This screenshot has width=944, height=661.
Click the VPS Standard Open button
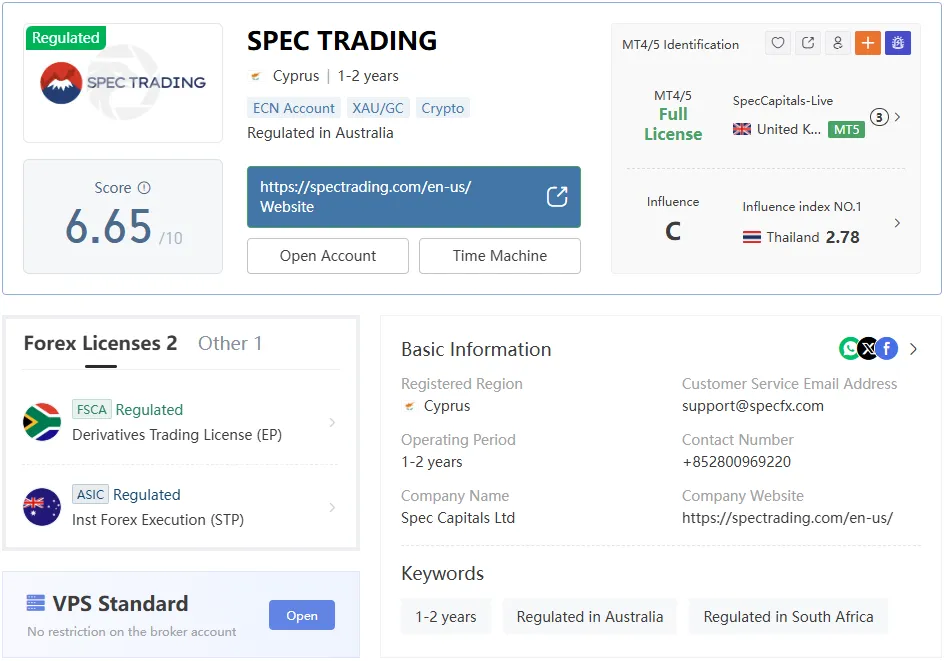(x=302, y=615)
